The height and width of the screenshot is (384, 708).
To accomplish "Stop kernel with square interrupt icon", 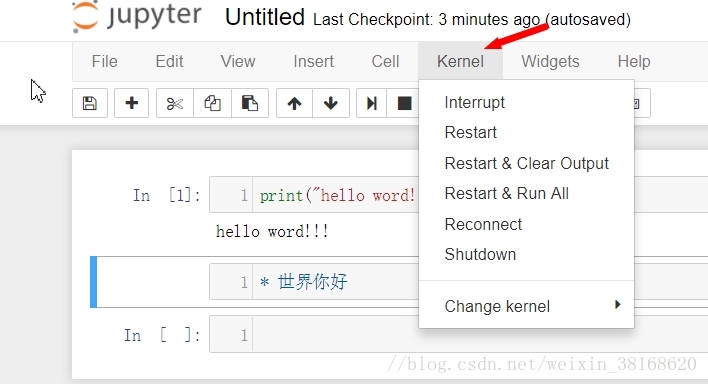I will coord(404,103).
